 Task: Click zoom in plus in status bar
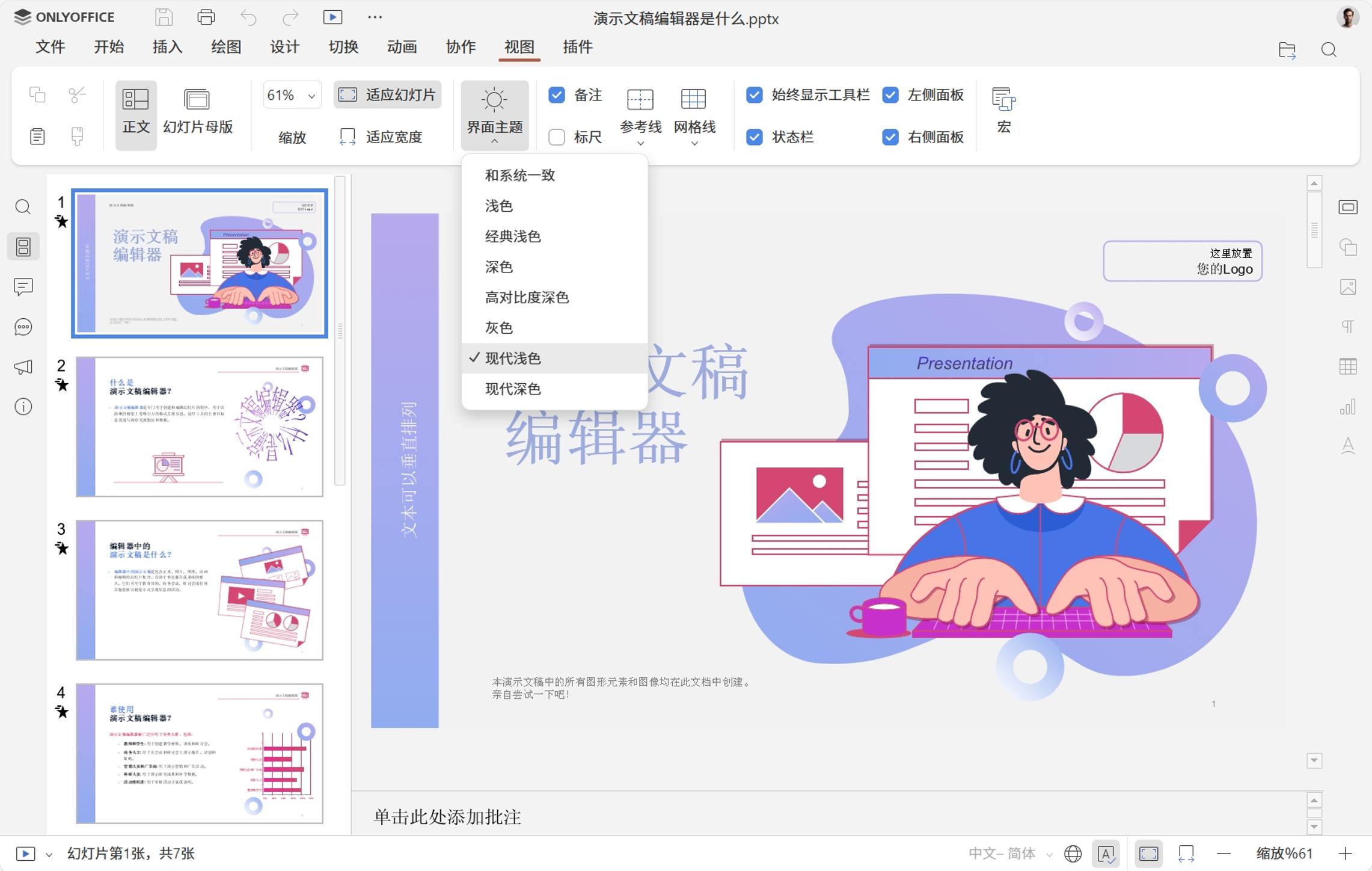(1346, 854)
